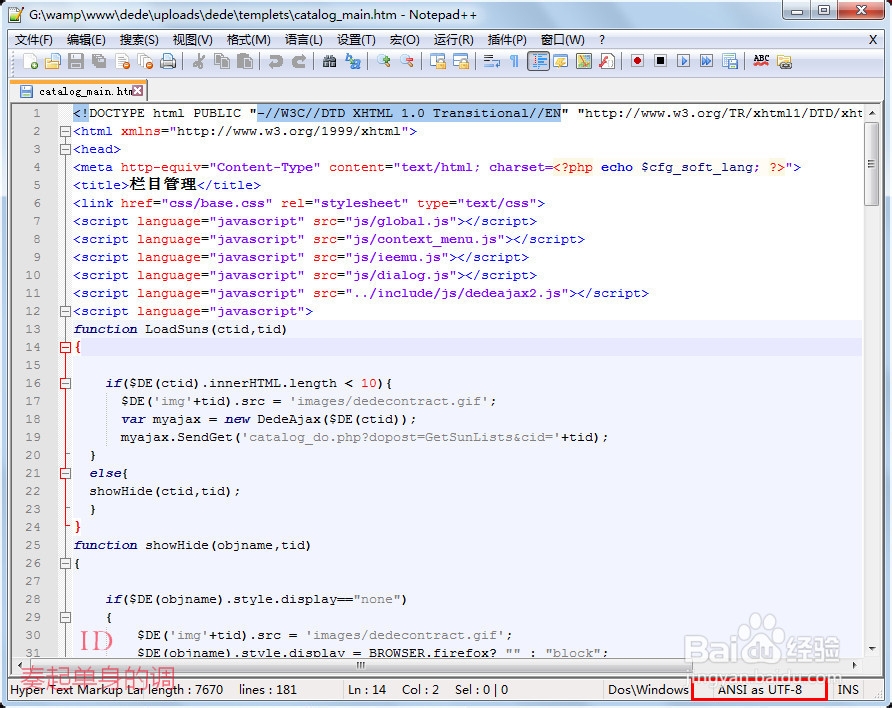This screenshot has height=708, width=892.
Task: Open the 插件(P) menu
Action: [507, 40]
